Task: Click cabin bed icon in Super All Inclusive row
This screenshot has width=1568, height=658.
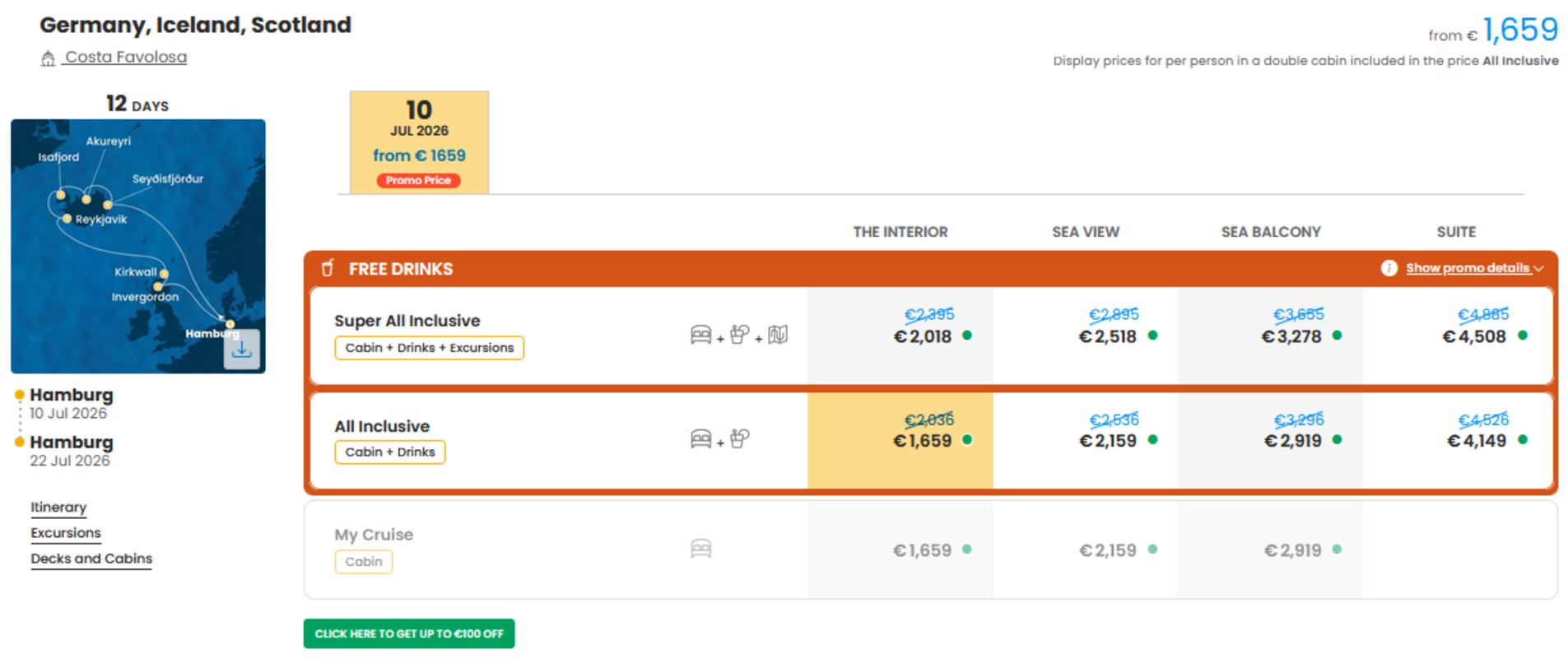Action: pos(700,335)
